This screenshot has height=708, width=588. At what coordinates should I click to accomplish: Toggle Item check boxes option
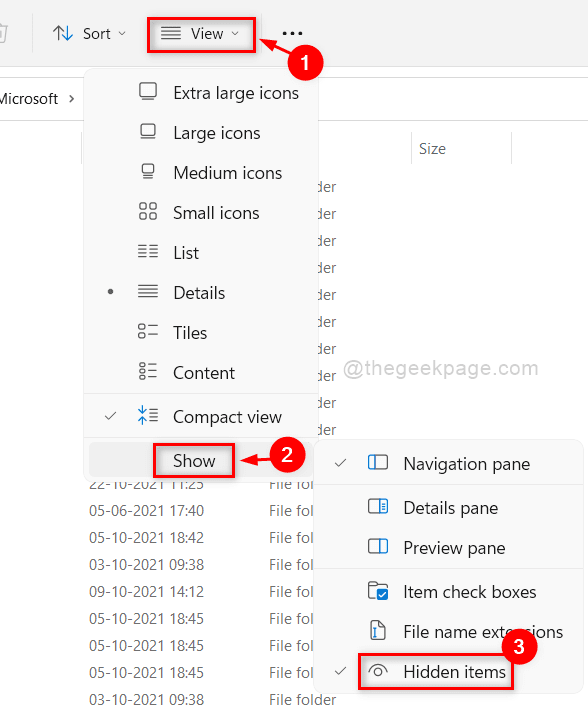coord(448,592)
